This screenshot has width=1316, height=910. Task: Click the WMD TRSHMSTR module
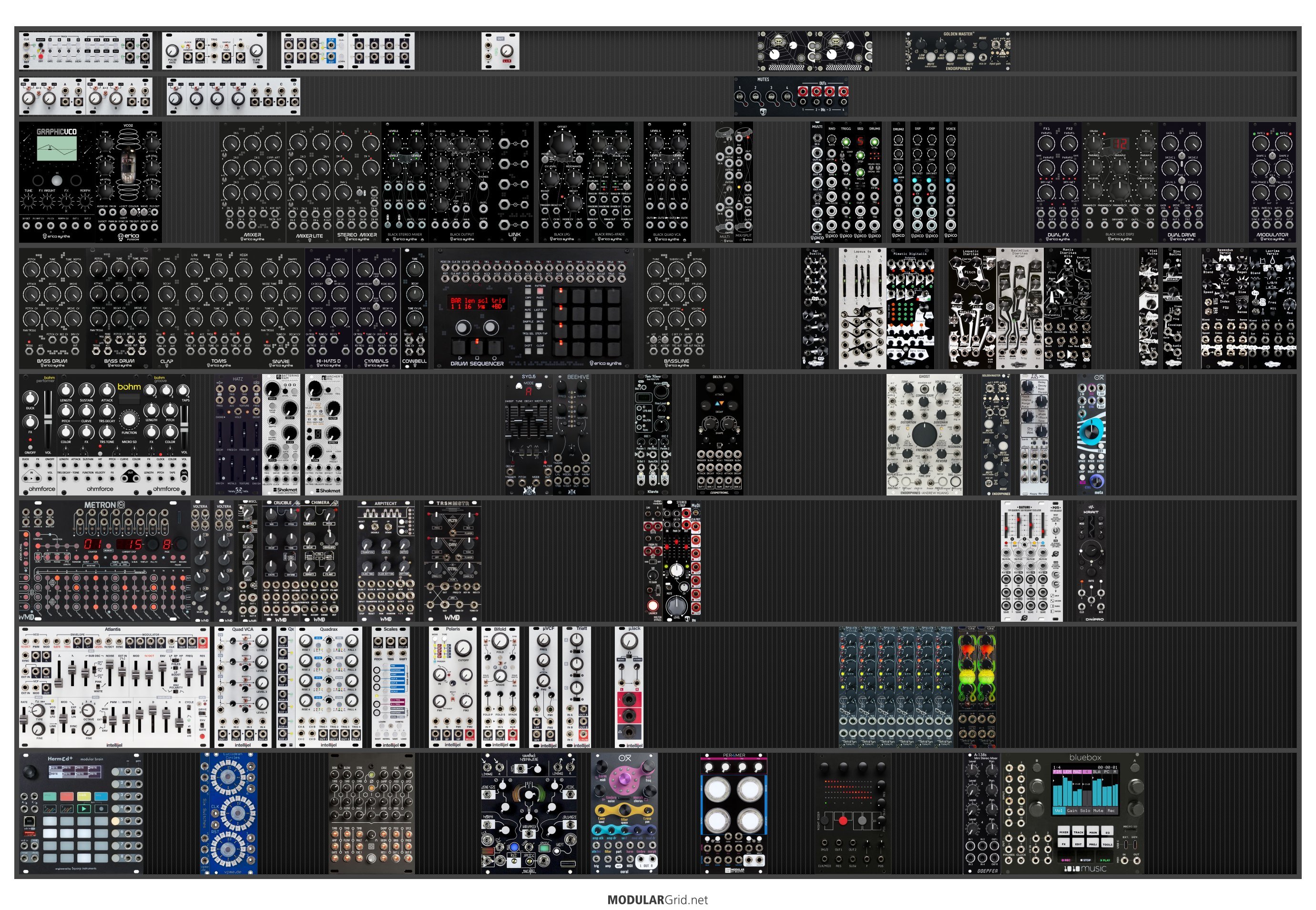point(452,561)
